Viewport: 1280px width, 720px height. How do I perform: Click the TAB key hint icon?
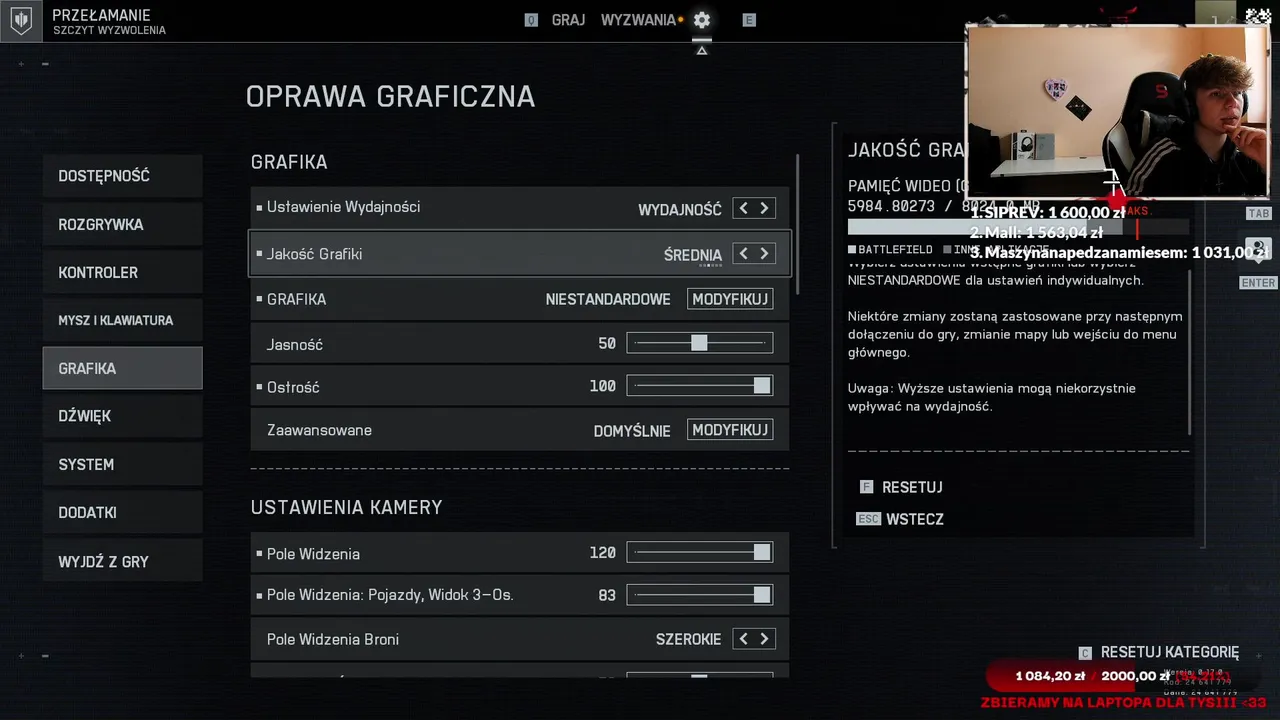1258,214
